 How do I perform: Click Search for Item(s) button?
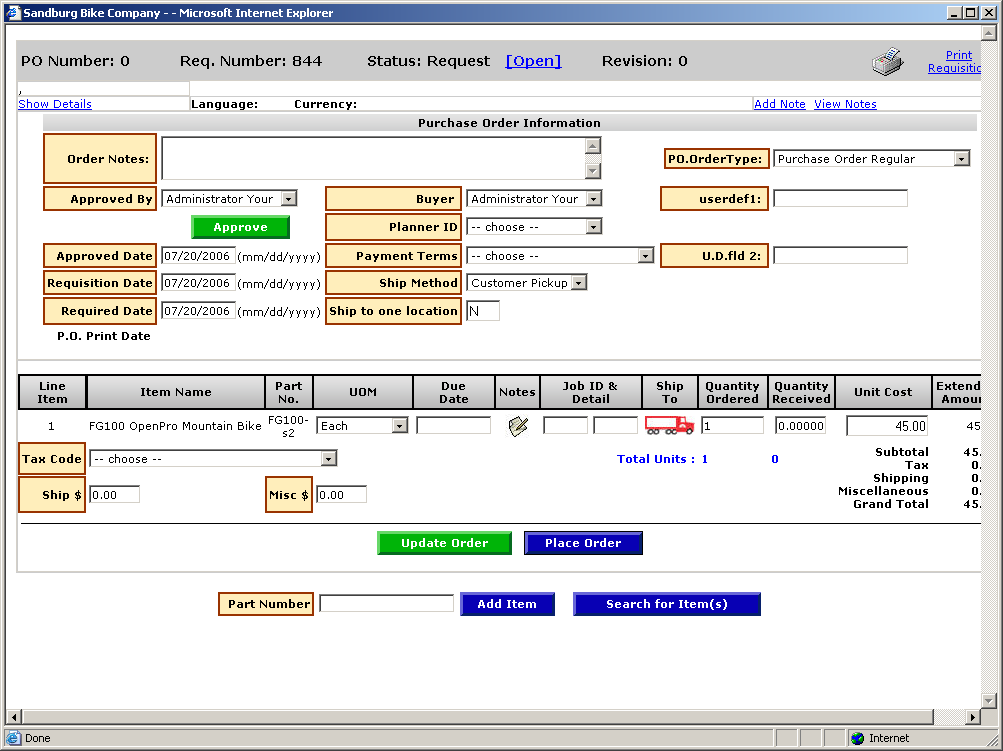pos(666,604)
